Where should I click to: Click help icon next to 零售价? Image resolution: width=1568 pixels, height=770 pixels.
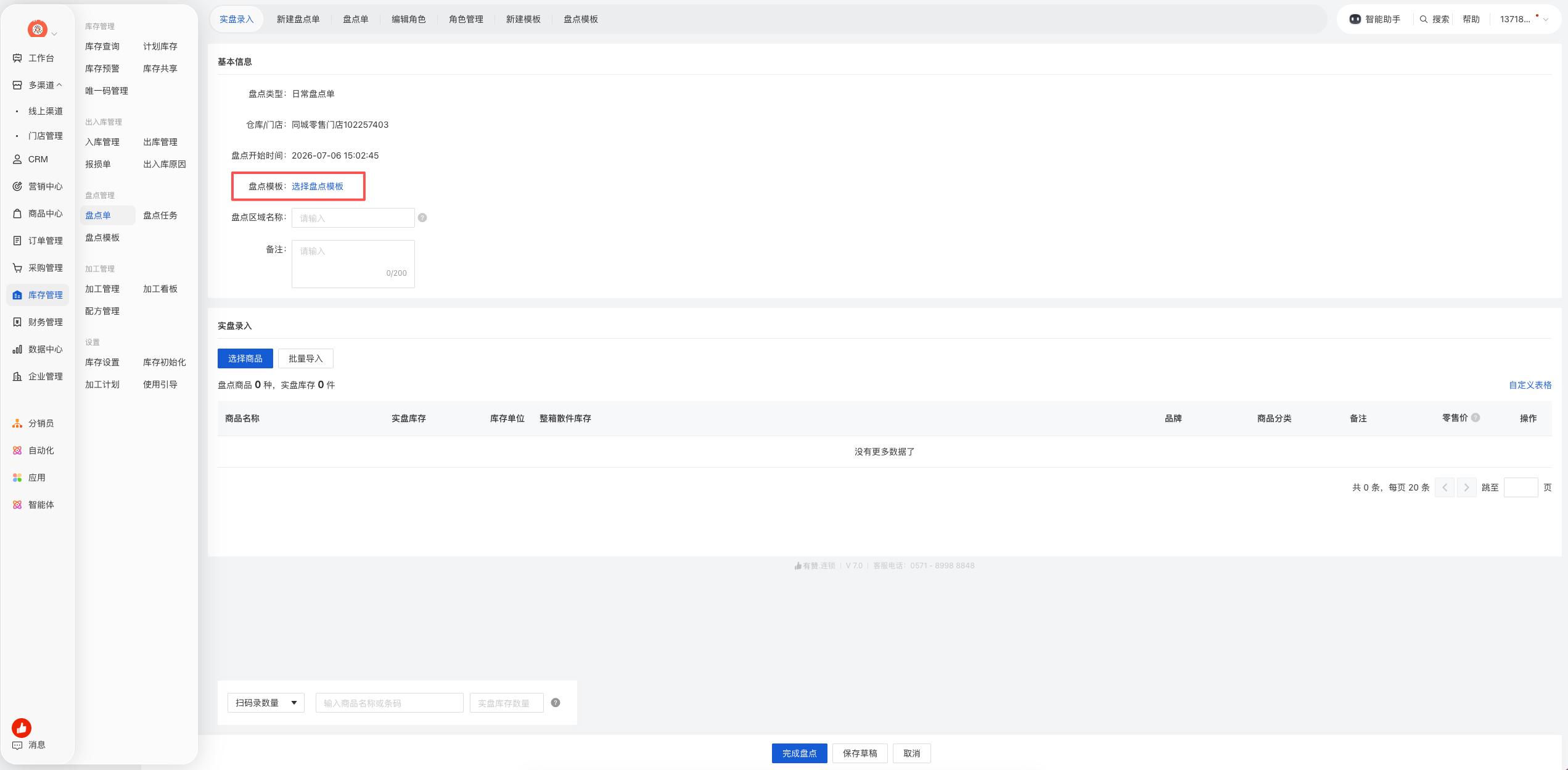(1476, 418)
